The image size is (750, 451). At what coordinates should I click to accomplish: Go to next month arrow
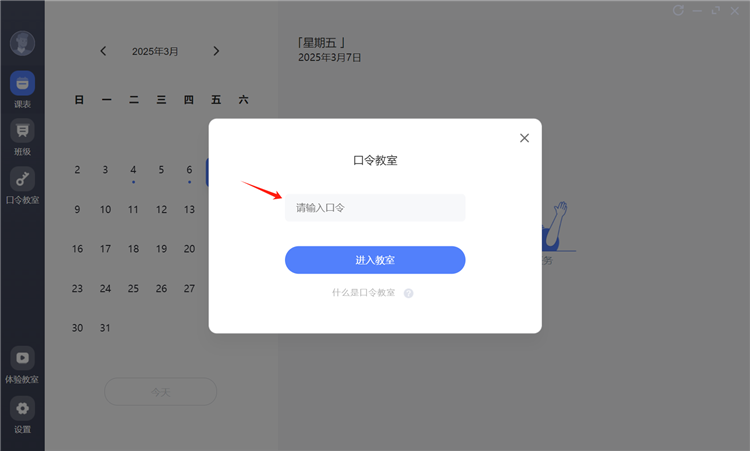216,51
